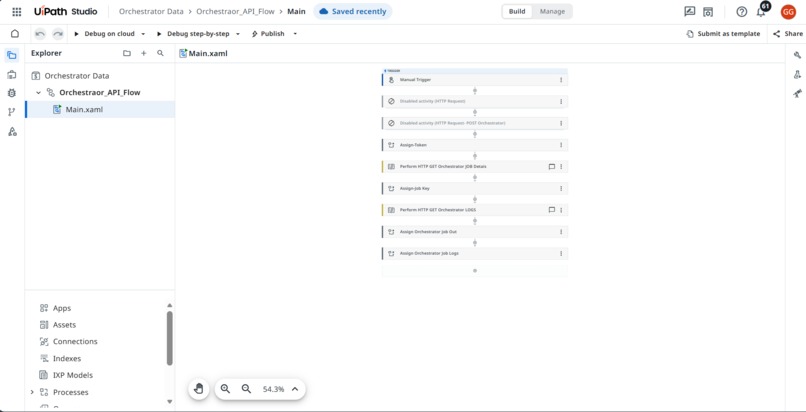806x412 pixels.
Task: Add a new item with Explorer plus icon
Action: click(x=144, y=53)
